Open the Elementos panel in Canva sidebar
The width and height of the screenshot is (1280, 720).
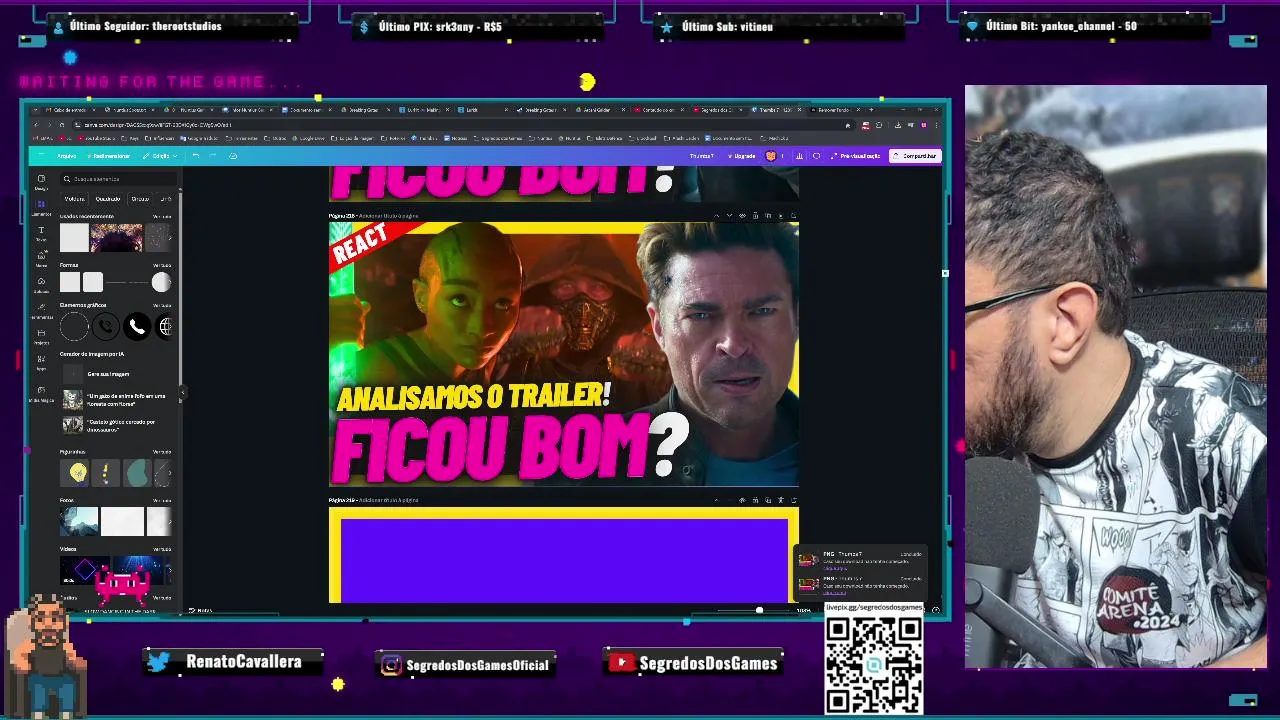[x=41, y=207]
